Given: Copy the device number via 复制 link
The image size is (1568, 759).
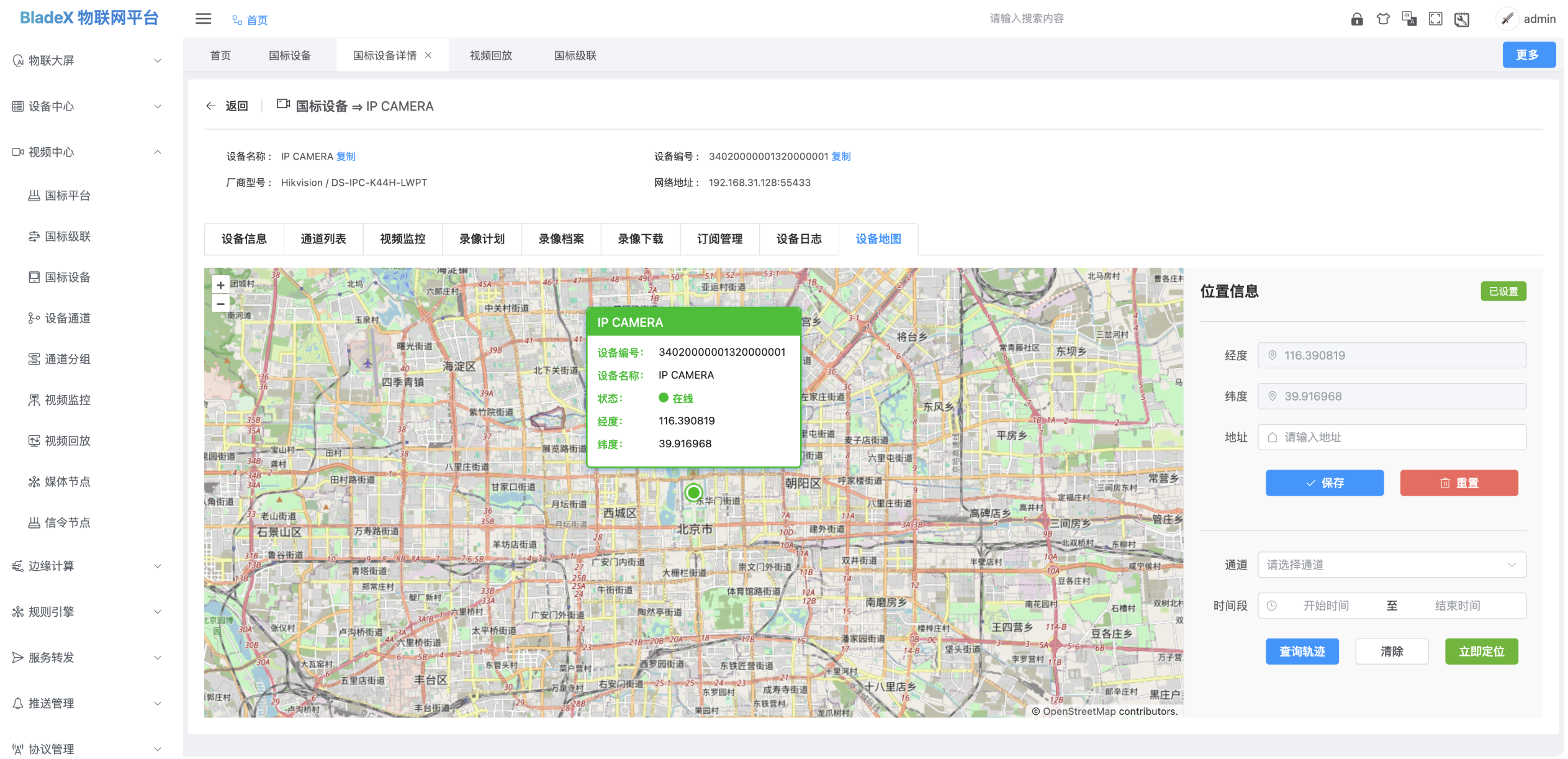Looking at the screenshot, I should (840, 157).
